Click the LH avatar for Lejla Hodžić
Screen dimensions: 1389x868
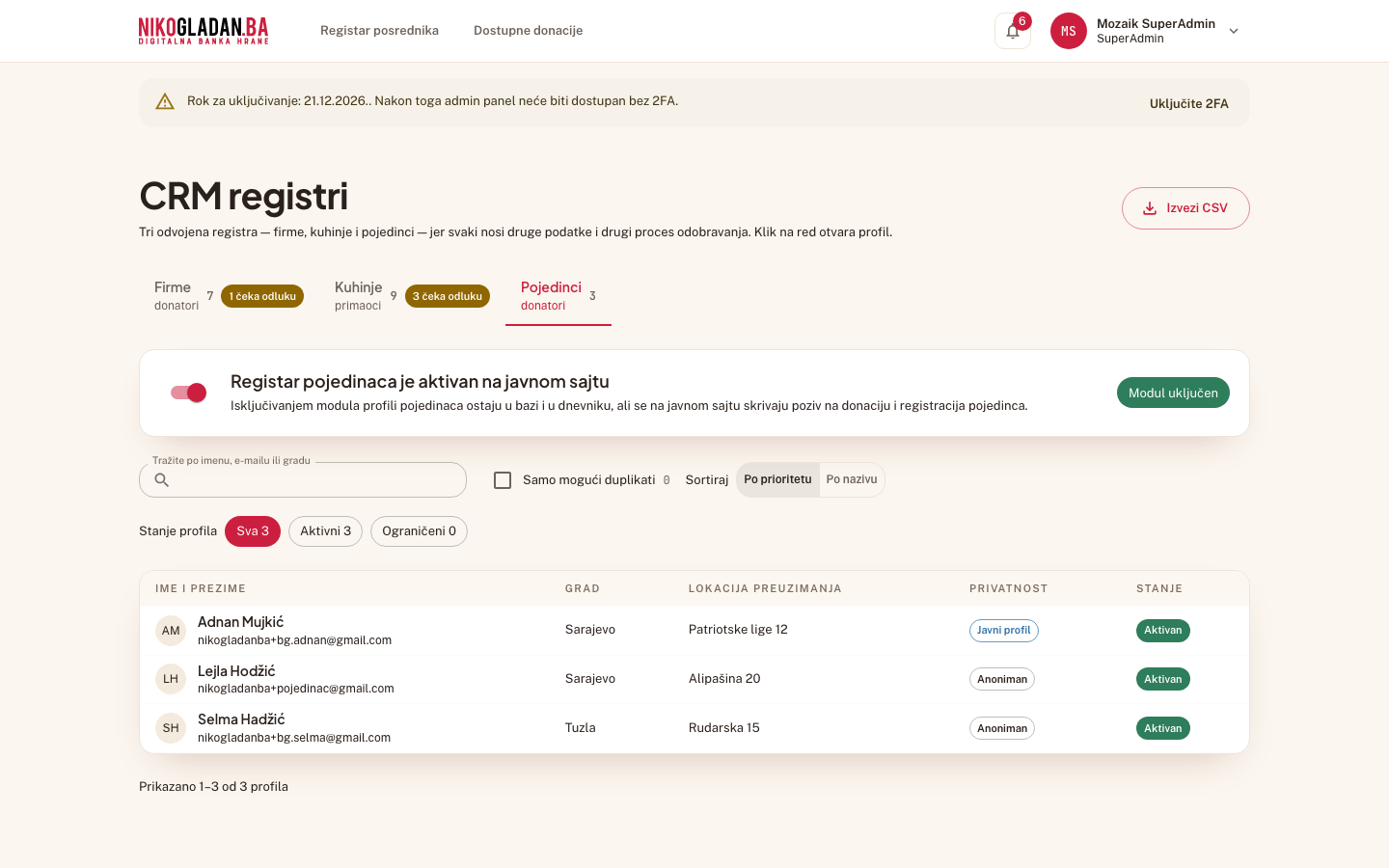pyautogui.click(x=171, y=679)
